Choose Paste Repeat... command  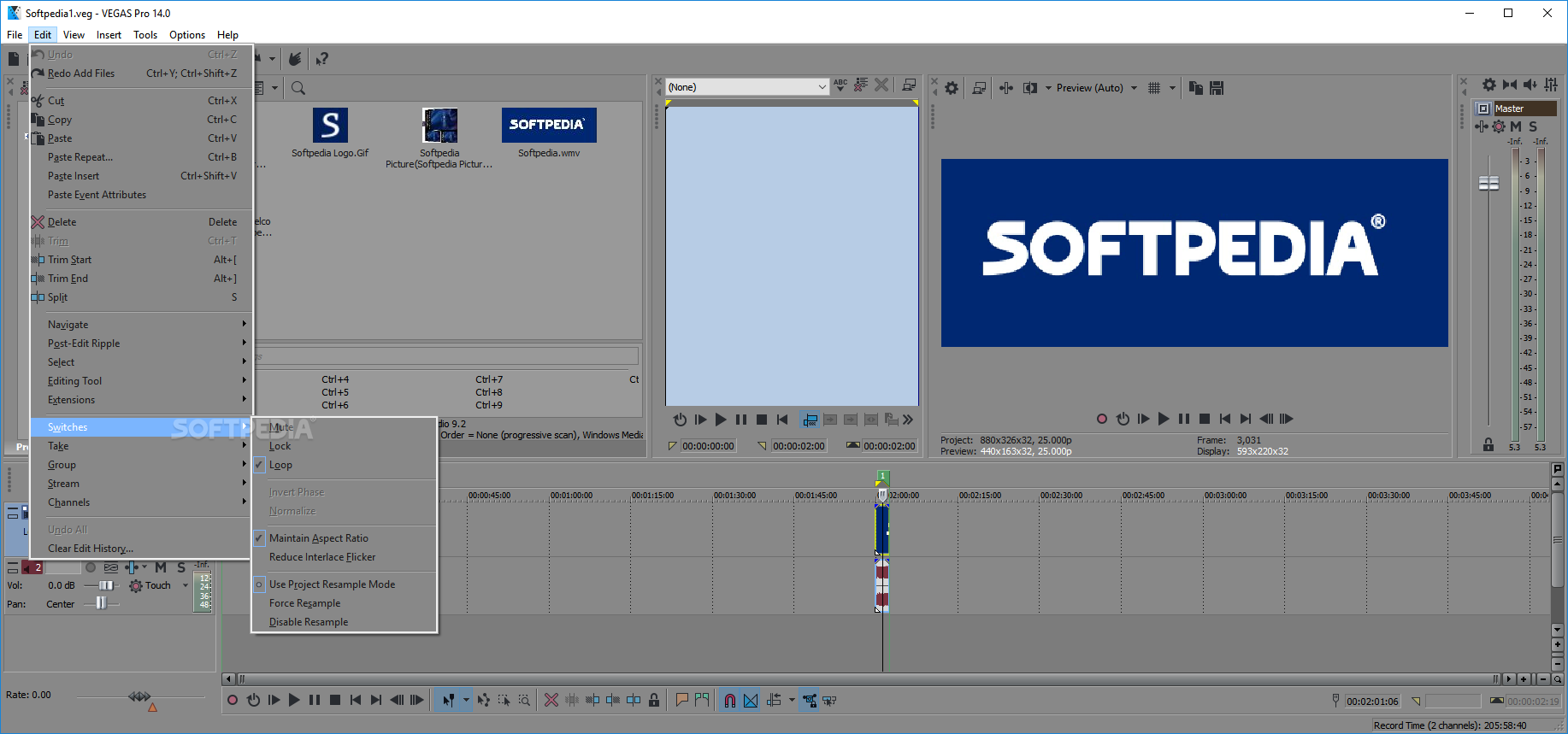[140, 157]
